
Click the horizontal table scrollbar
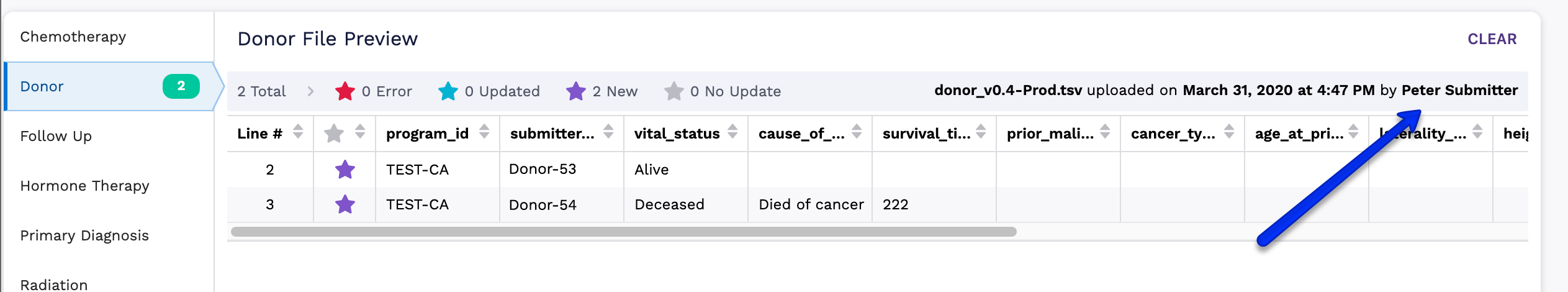tap(623, 232)
